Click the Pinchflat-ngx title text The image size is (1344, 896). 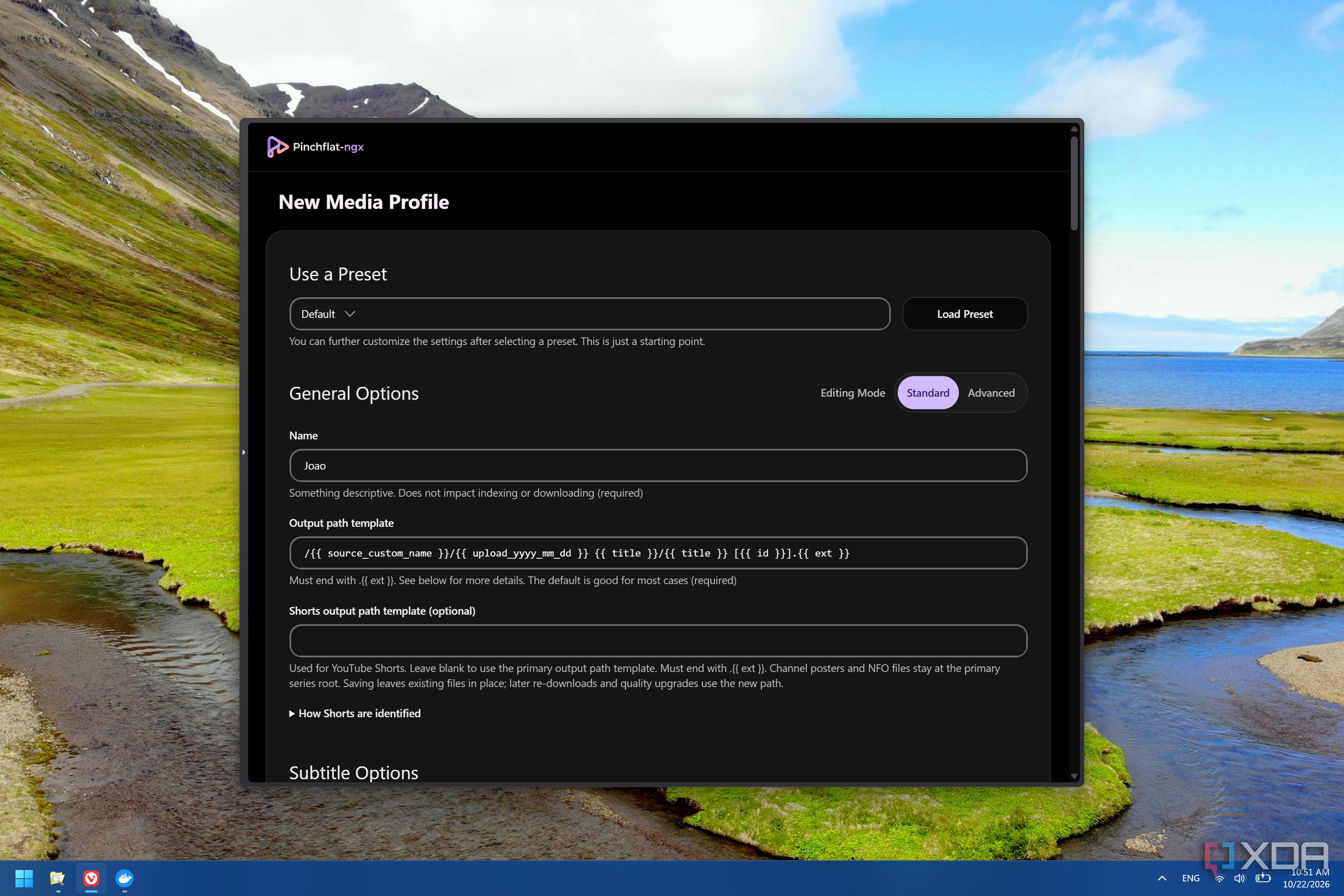[x=328, y=147]
